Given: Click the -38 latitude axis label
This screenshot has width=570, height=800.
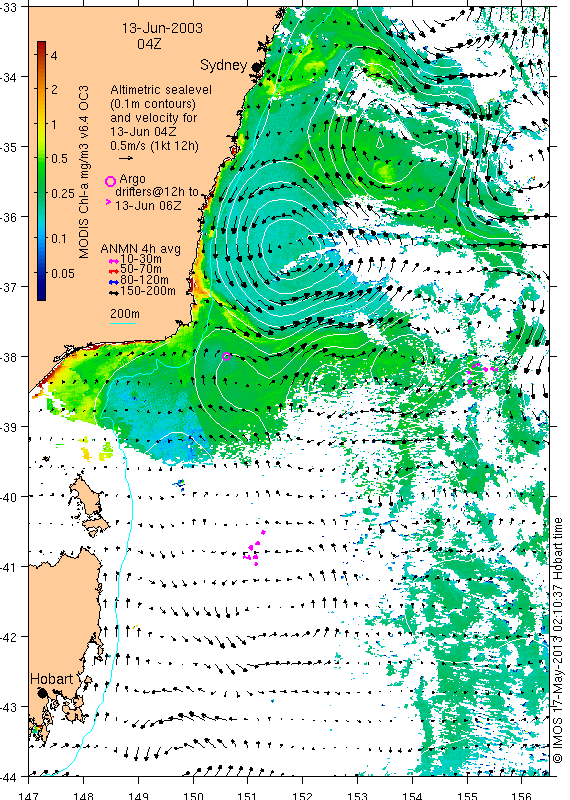Looking at the screenshot, I should tap(8, 357).
